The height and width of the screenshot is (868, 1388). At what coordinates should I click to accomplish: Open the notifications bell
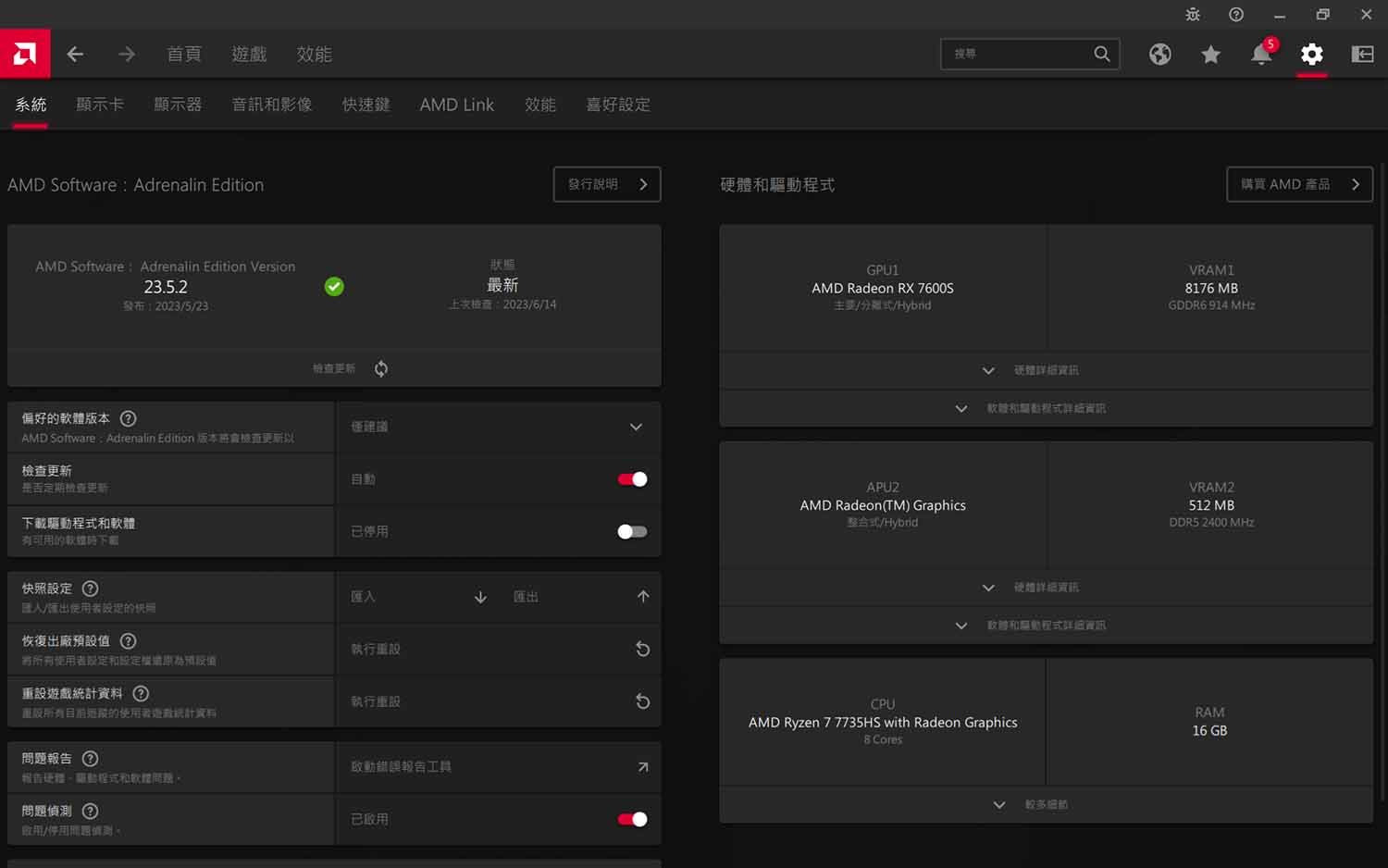1261,54
